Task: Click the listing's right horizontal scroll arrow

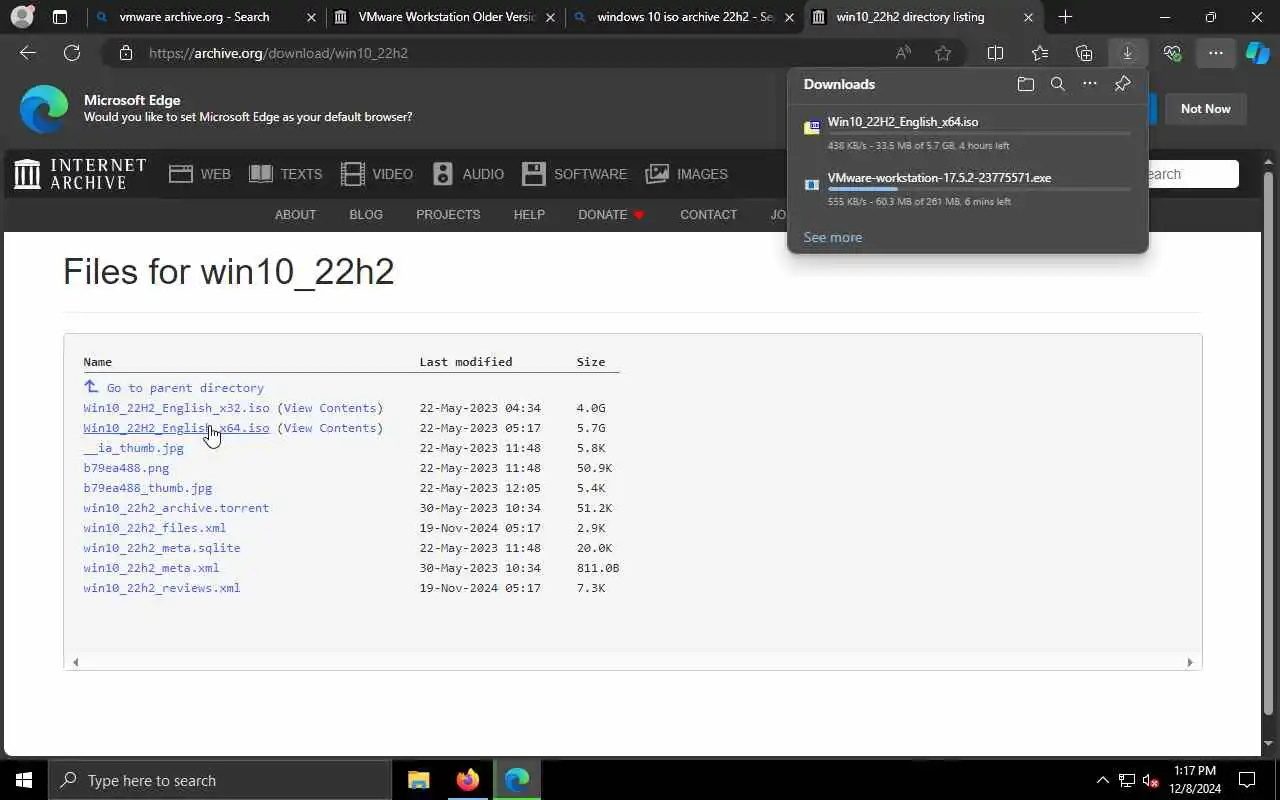Action: pyautogui.click(x=1189, y=662)
